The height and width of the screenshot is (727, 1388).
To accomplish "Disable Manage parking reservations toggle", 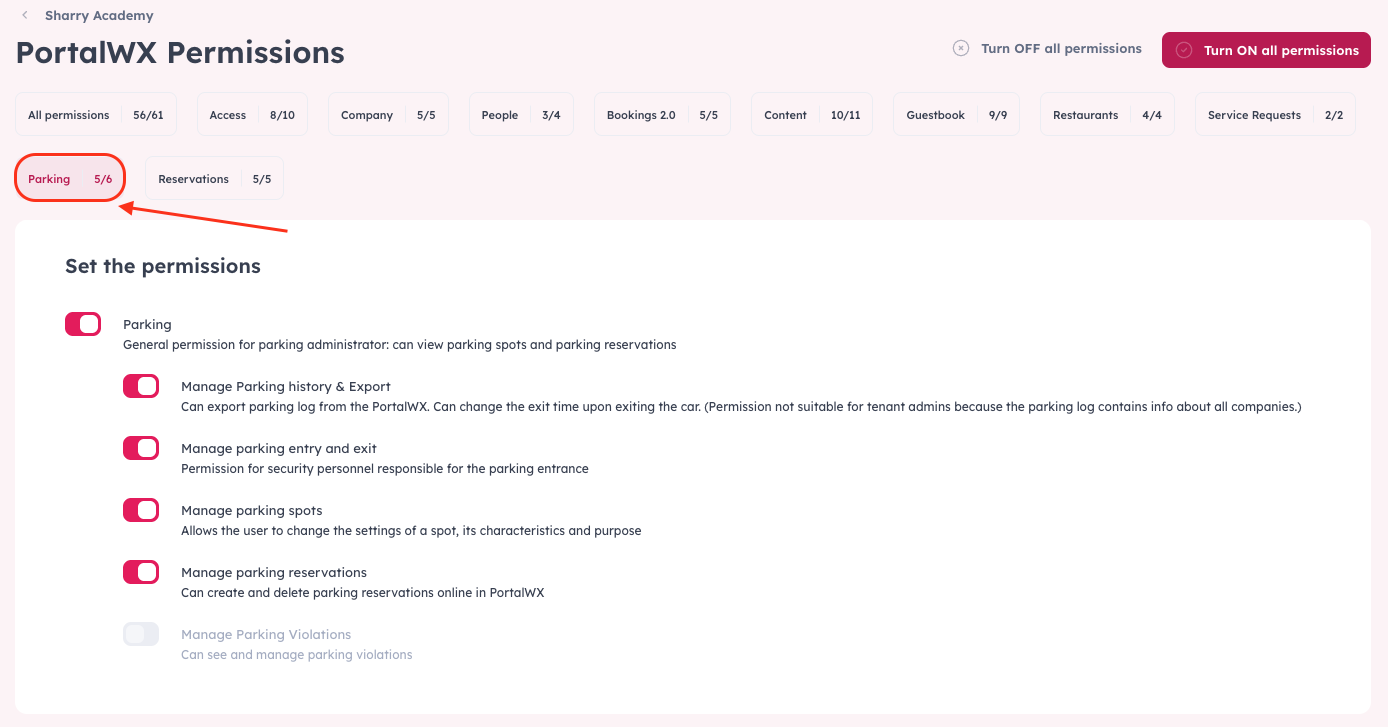I will [x=141, y=572].
